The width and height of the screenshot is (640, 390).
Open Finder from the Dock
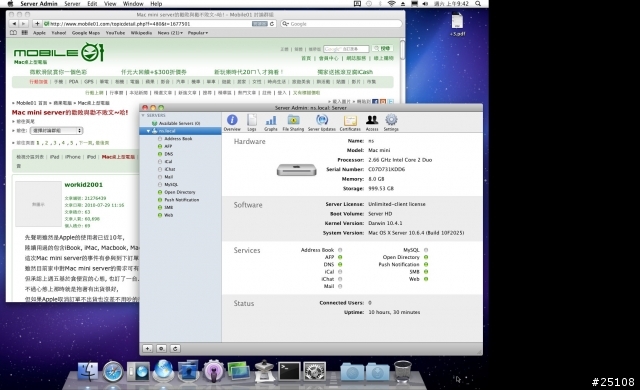pos(88,372)
